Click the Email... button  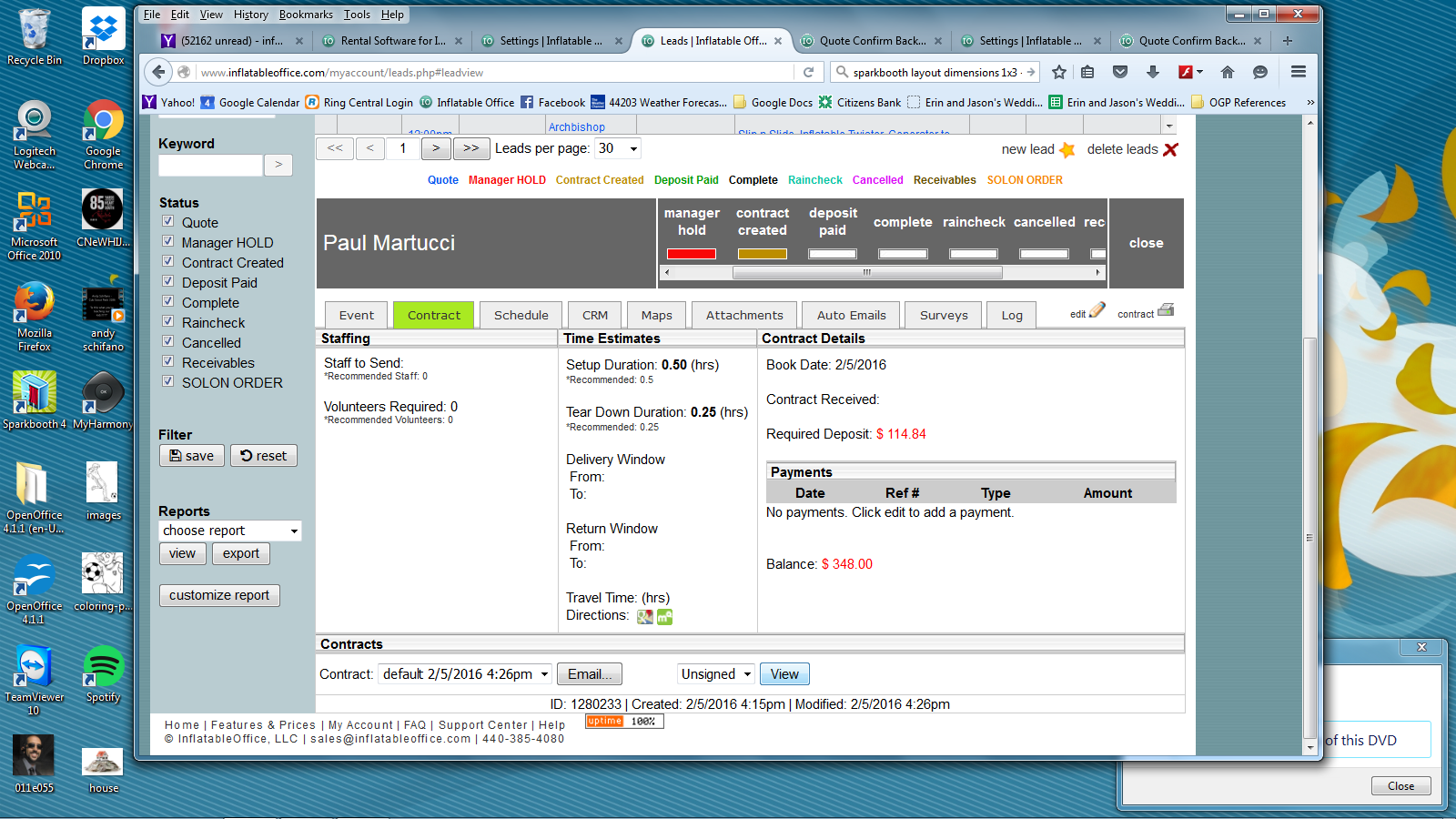pos(590,674)
